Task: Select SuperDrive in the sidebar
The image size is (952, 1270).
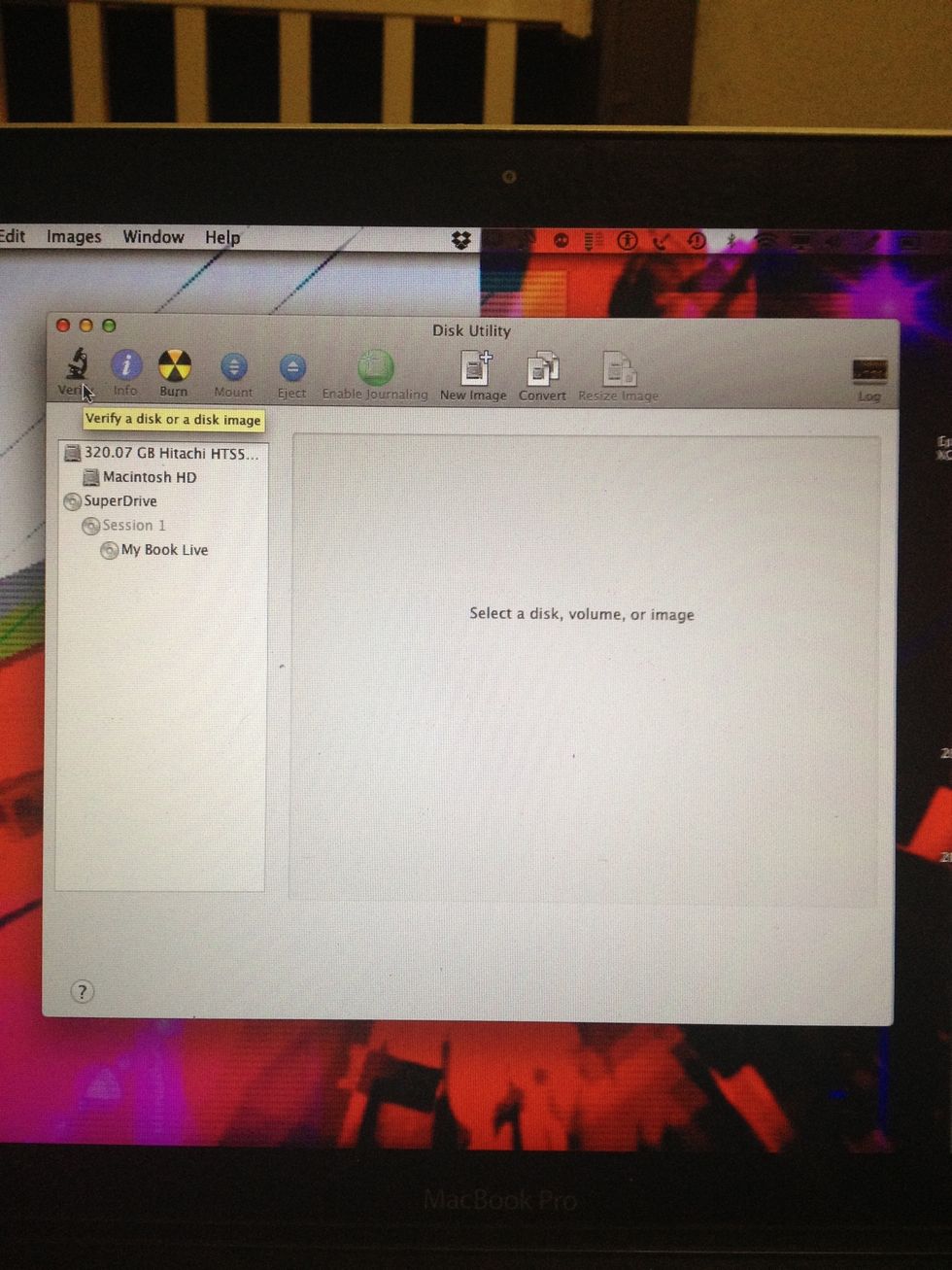Action: click(110, 501)
